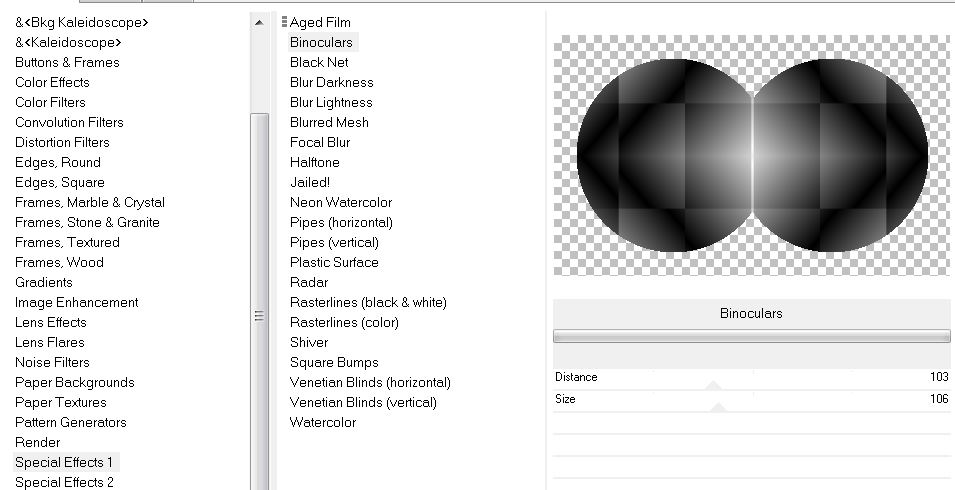
Task: Select the Special Effects 2 category
Action: tap(64, 483)
